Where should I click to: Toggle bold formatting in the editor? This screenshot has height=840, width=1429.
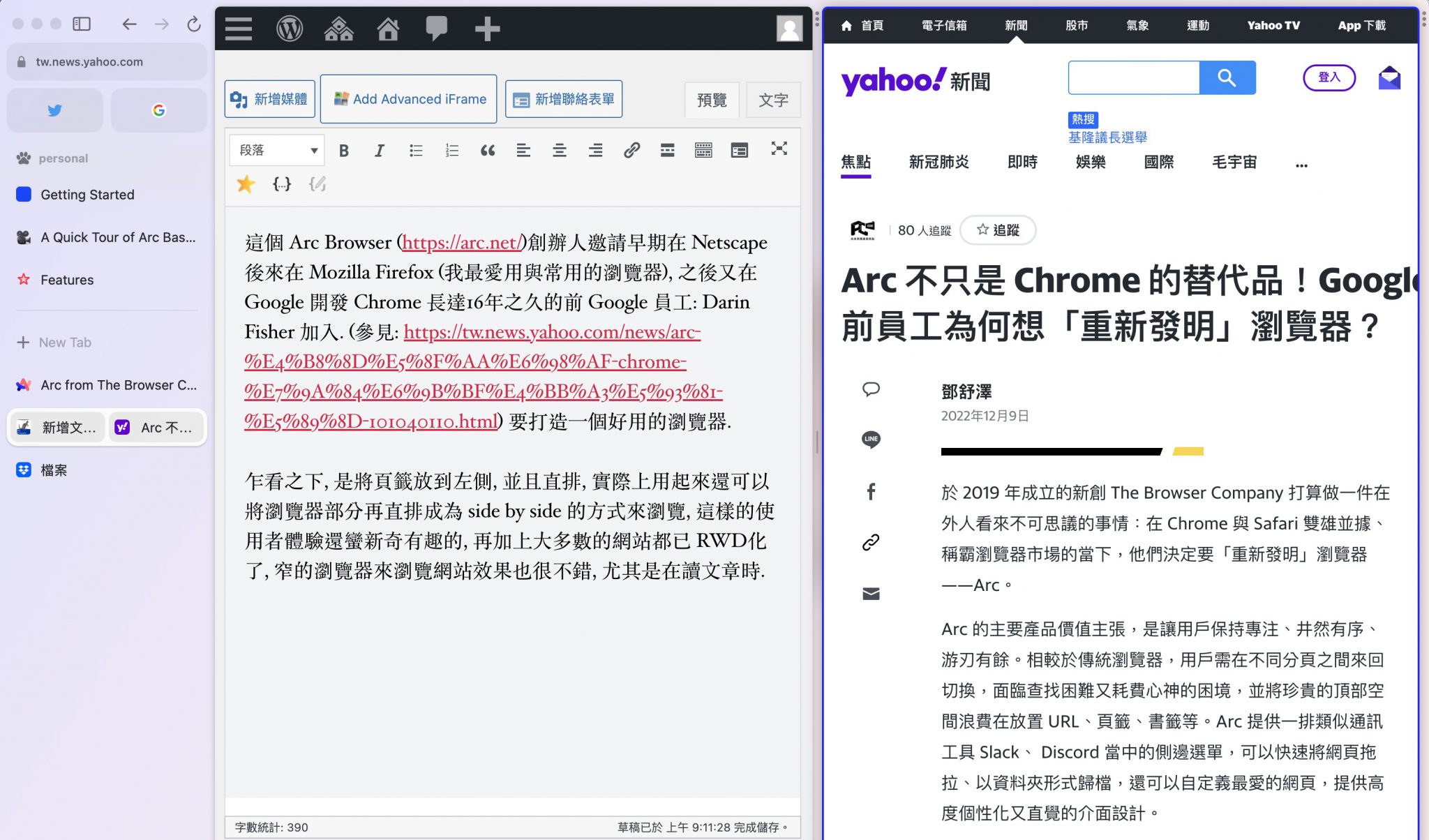click(x=344, y=150)
